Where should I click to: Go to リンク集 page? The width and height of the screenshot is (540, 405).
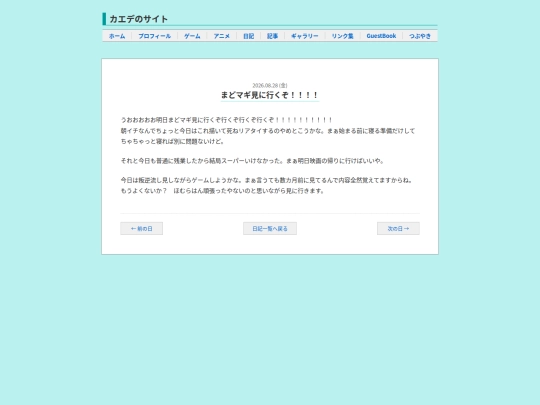(x=343, y=36)
